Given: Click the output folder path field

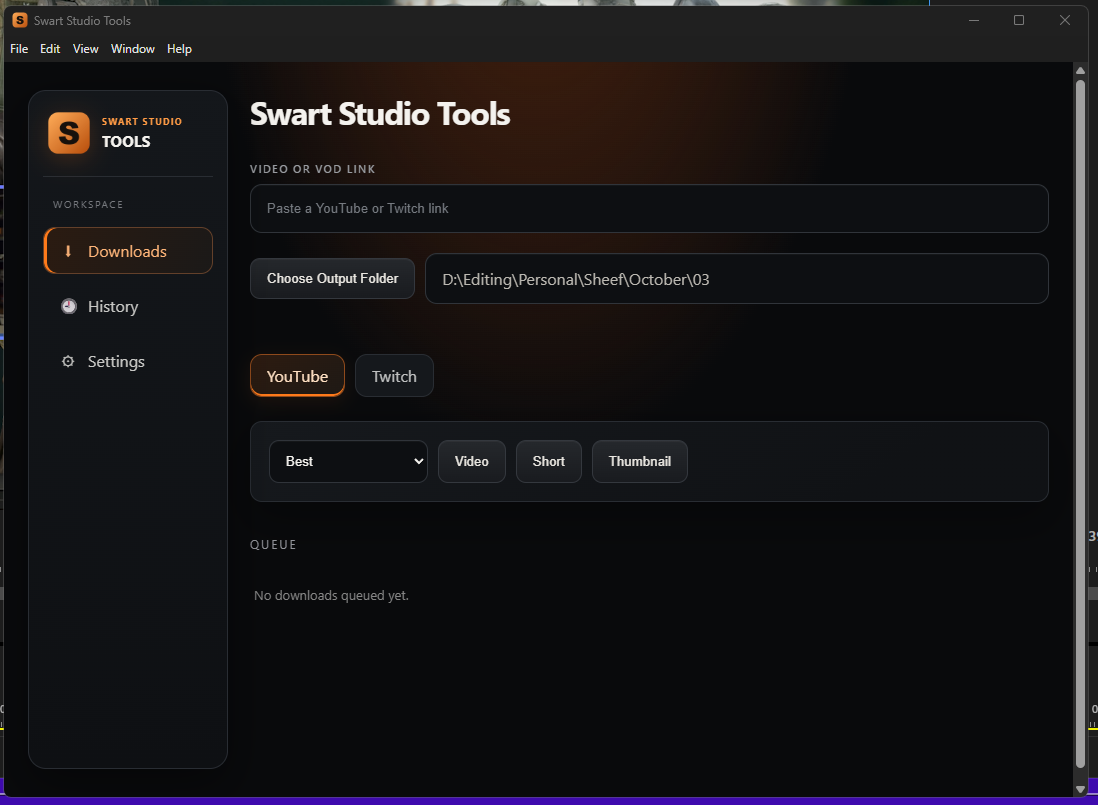Looking at the screenshot, I should point(737,279).
